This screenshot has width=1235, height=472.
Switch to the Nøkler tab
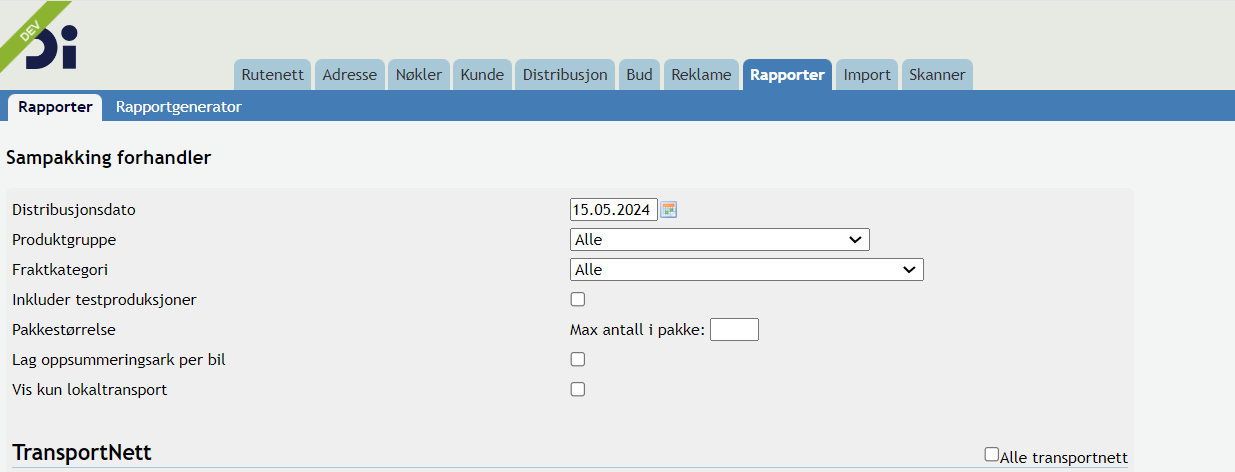[x=419, y=75]
